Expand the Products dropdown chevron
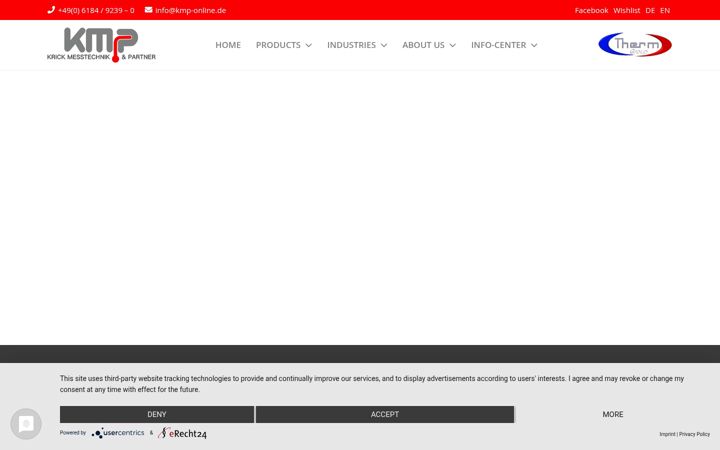The image size is (720, 450). (x=309, y=45)
